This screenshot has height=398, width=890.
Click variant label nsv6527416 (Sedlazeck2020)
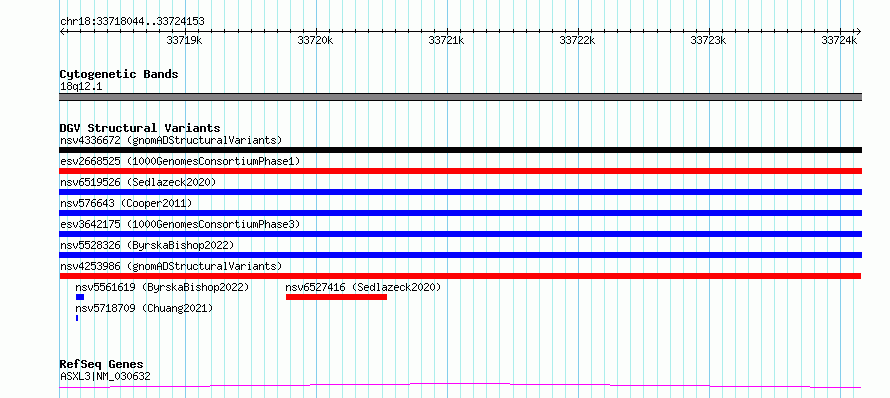point(363,287)
